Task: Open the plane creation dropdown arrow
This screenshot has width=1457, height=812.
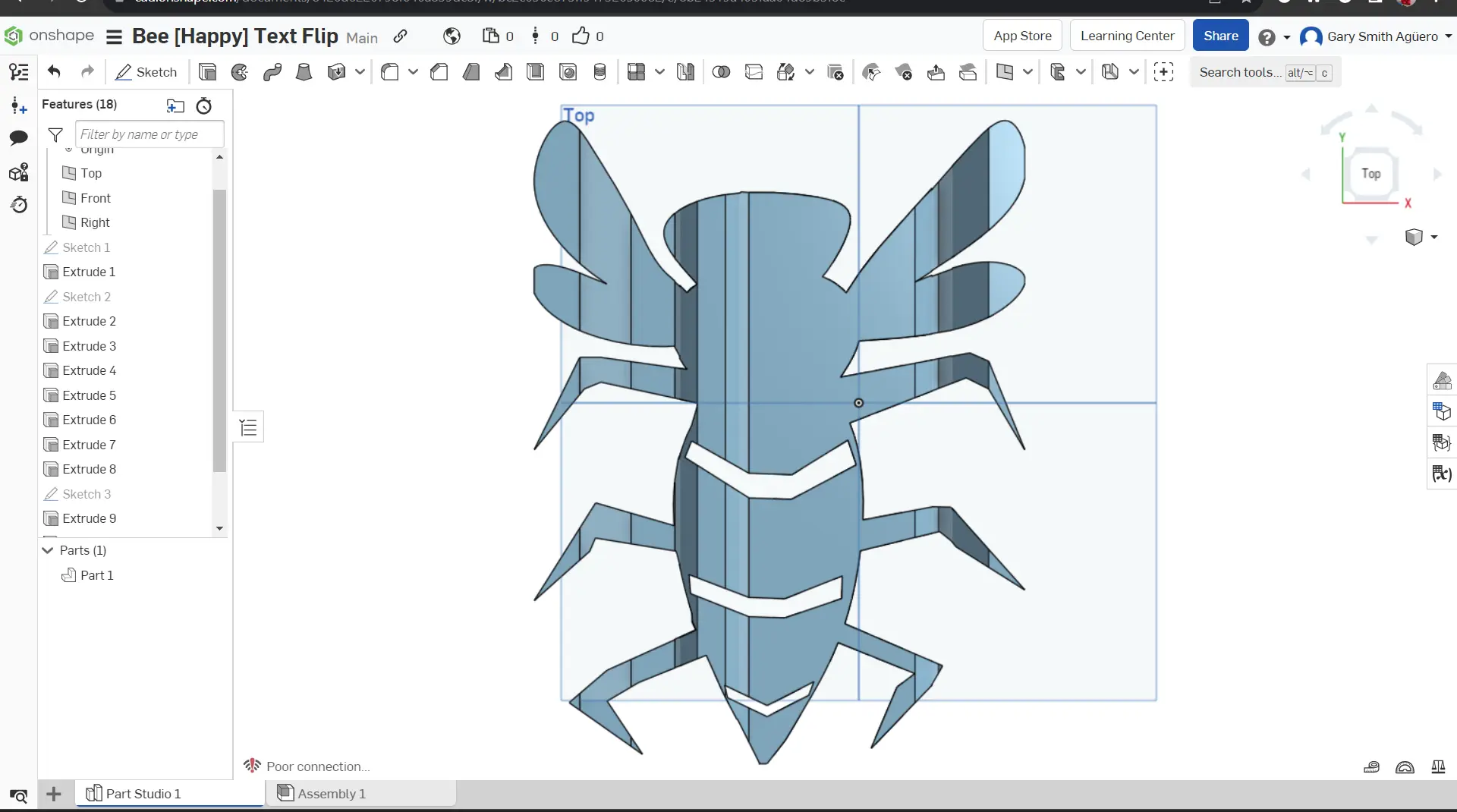Action: click(x=1029, y=72)
